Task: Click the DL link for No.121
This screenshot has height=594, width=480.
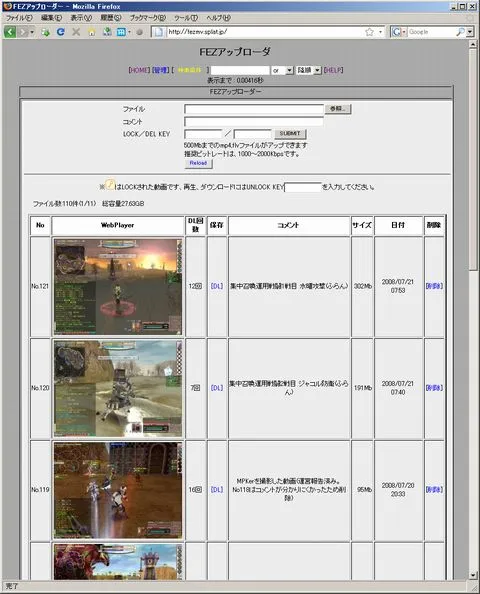Action: point(217,286)
